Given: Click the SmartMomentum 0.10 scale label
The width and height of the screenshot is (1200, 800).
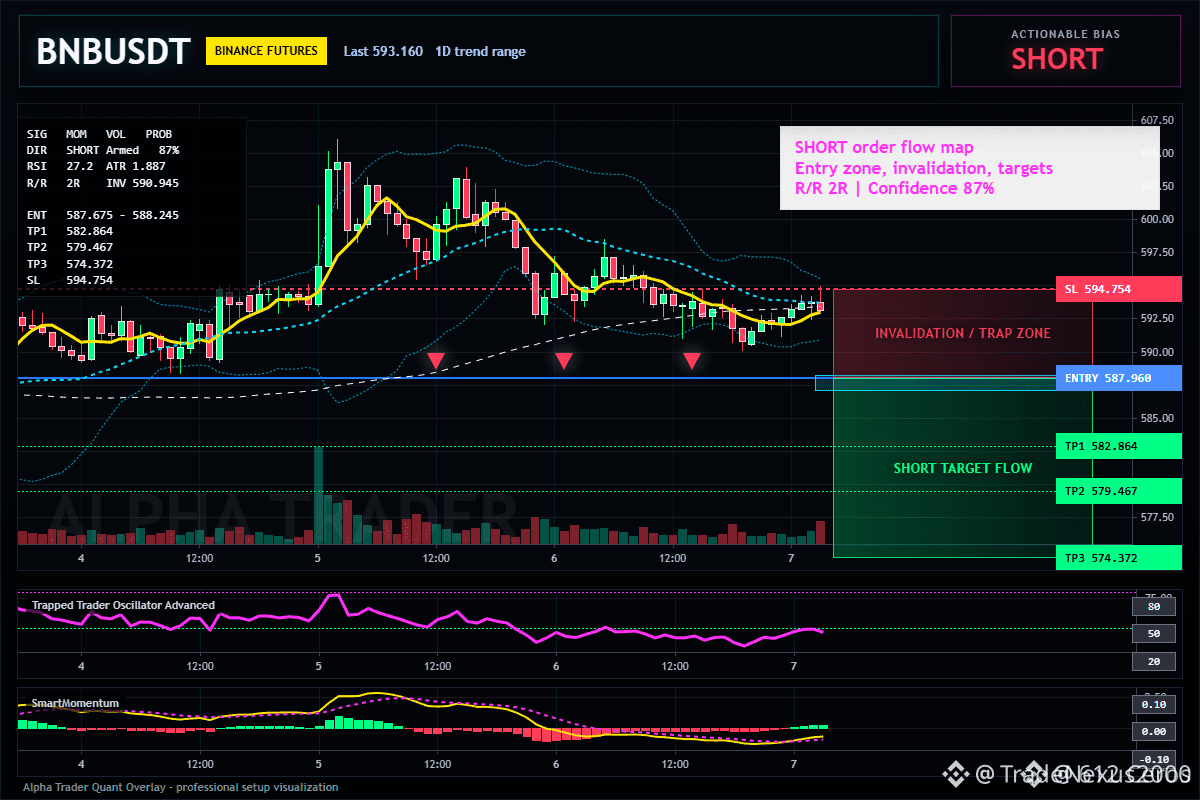Looking at the screenshot, I should click(1153, 705).
